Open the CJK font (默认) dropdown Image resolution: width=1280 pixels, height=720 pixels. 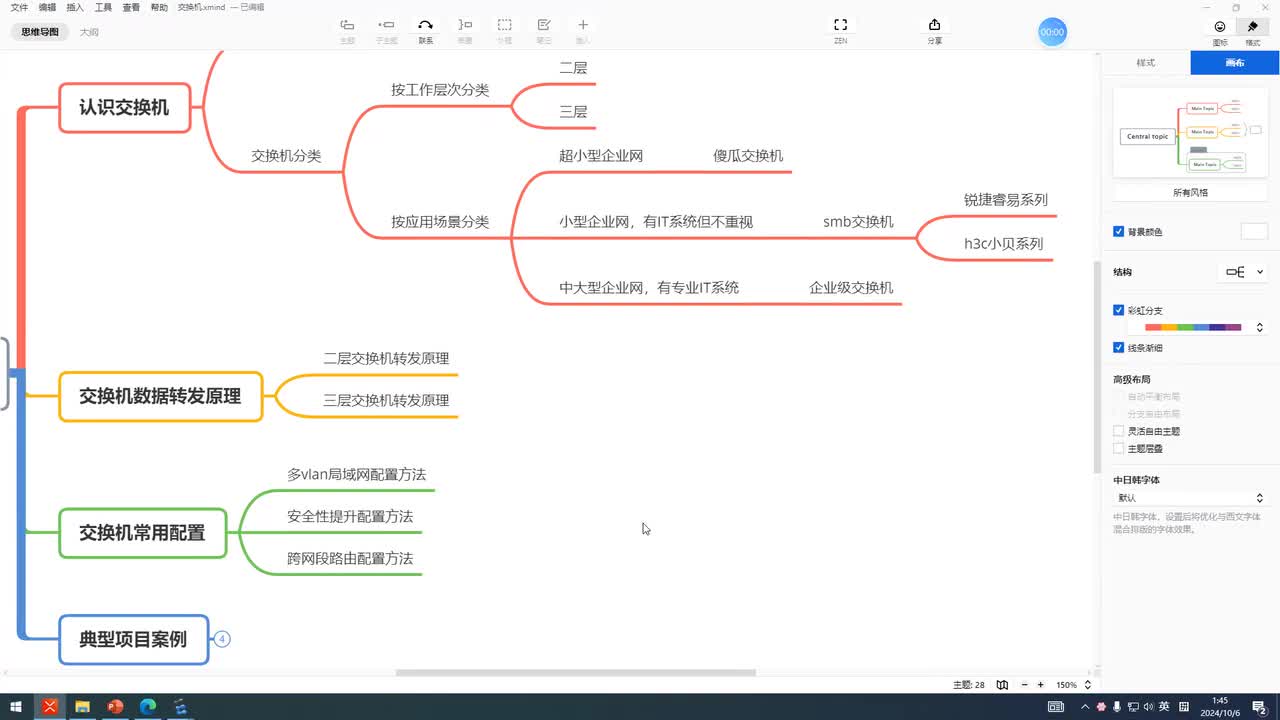click(x=1190, y=497)
